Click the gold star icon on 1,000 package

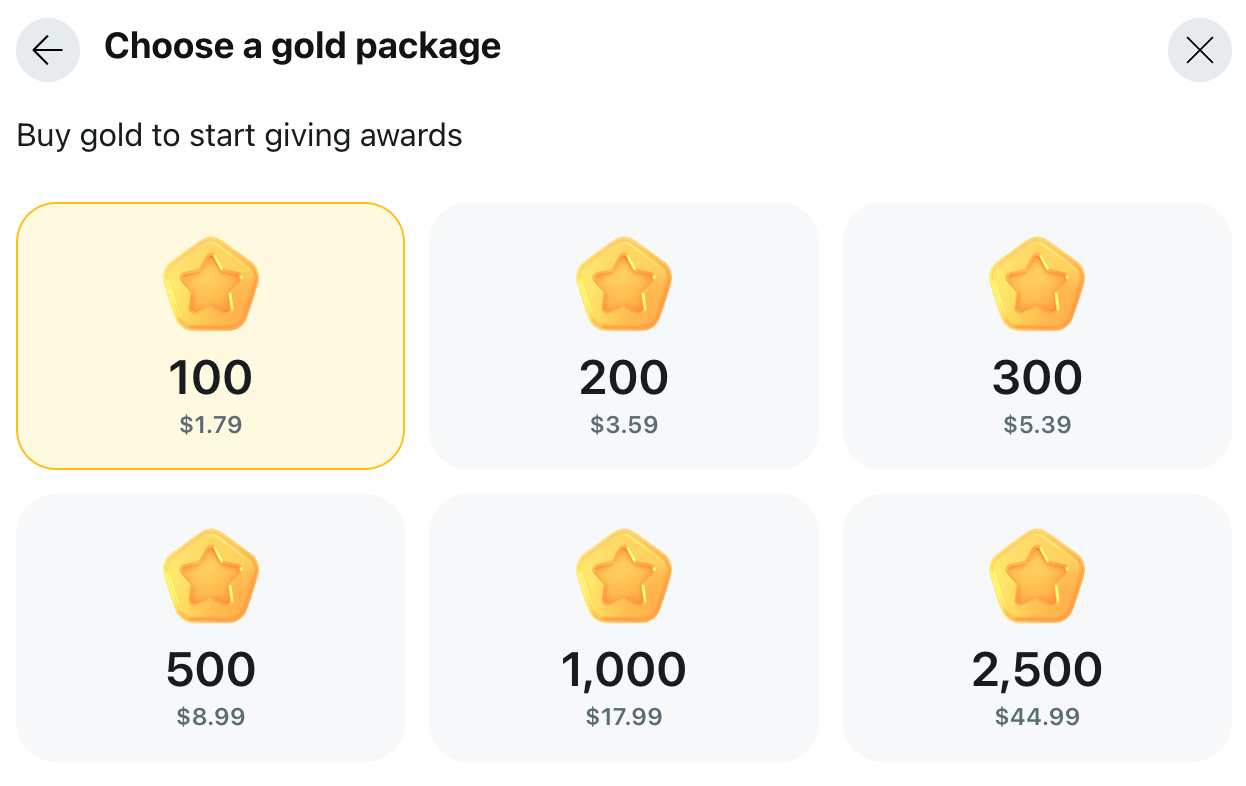click(624, 575)
